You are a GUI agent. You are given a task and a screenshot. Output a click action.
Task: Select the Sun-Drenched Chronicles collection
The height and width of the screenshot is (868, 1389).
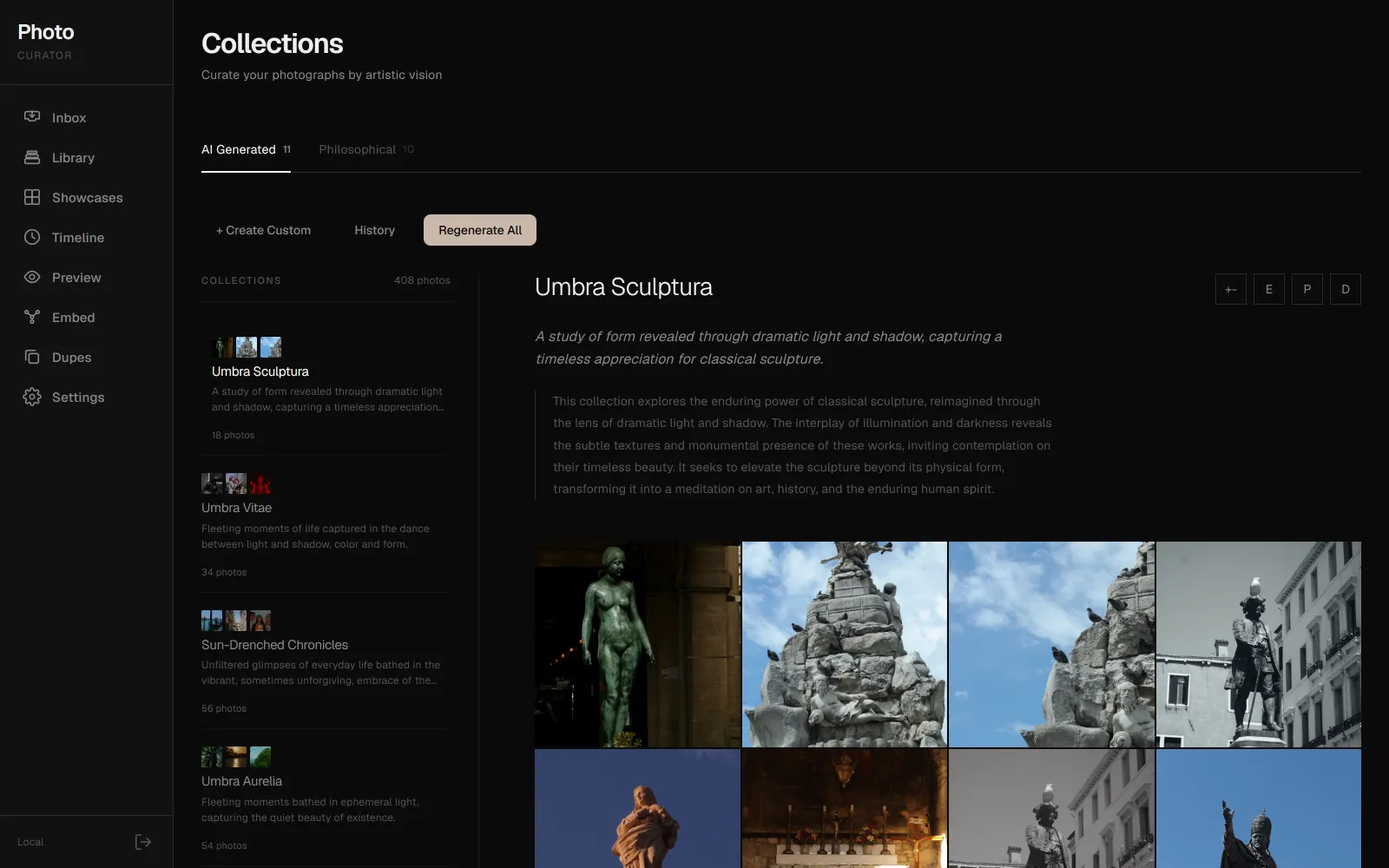coord(326,661)
